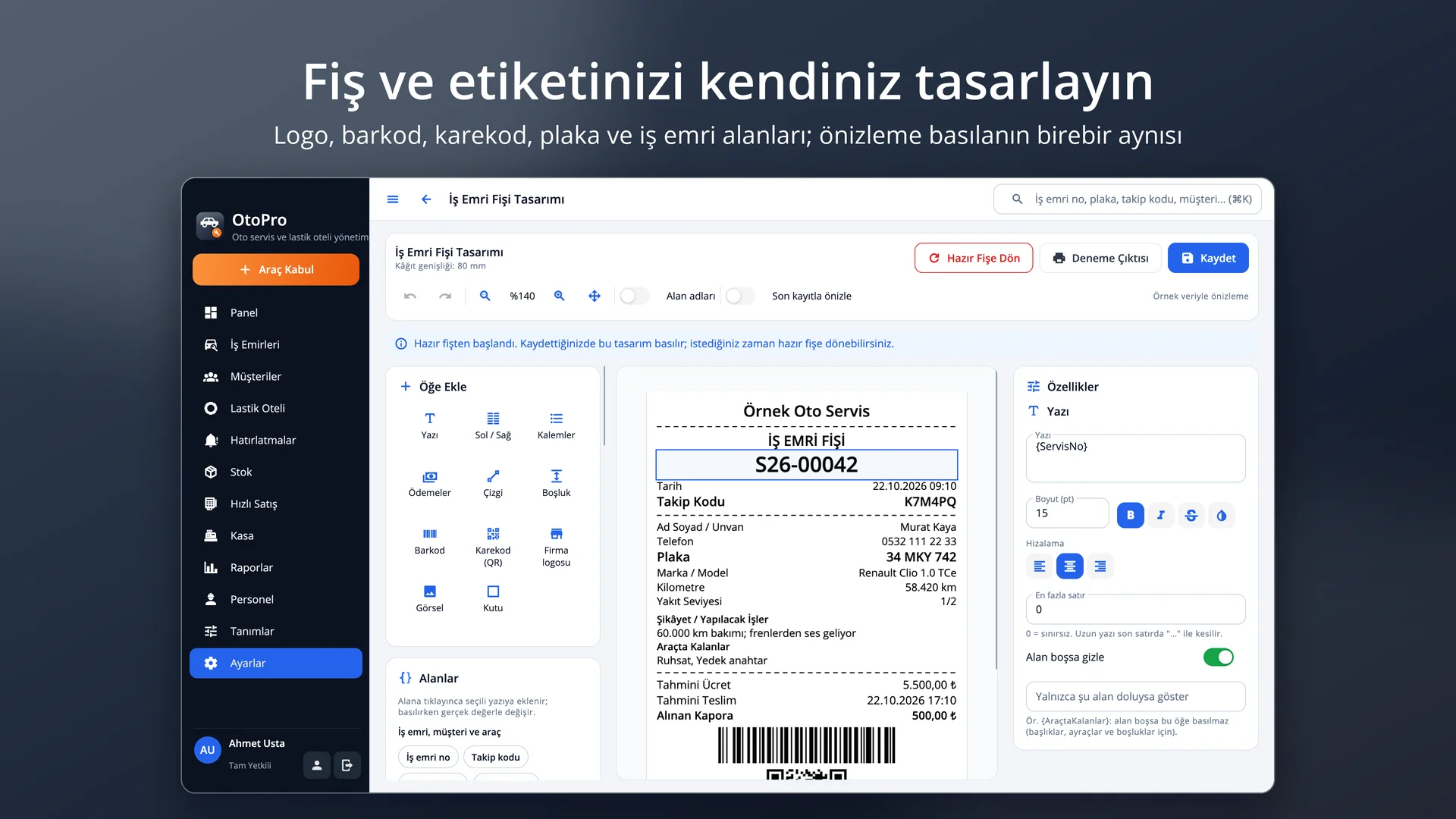This screenshot has height=819, width=1456.
Task: Apply strikethrough formatting to text
Action: pos(1191,515)
